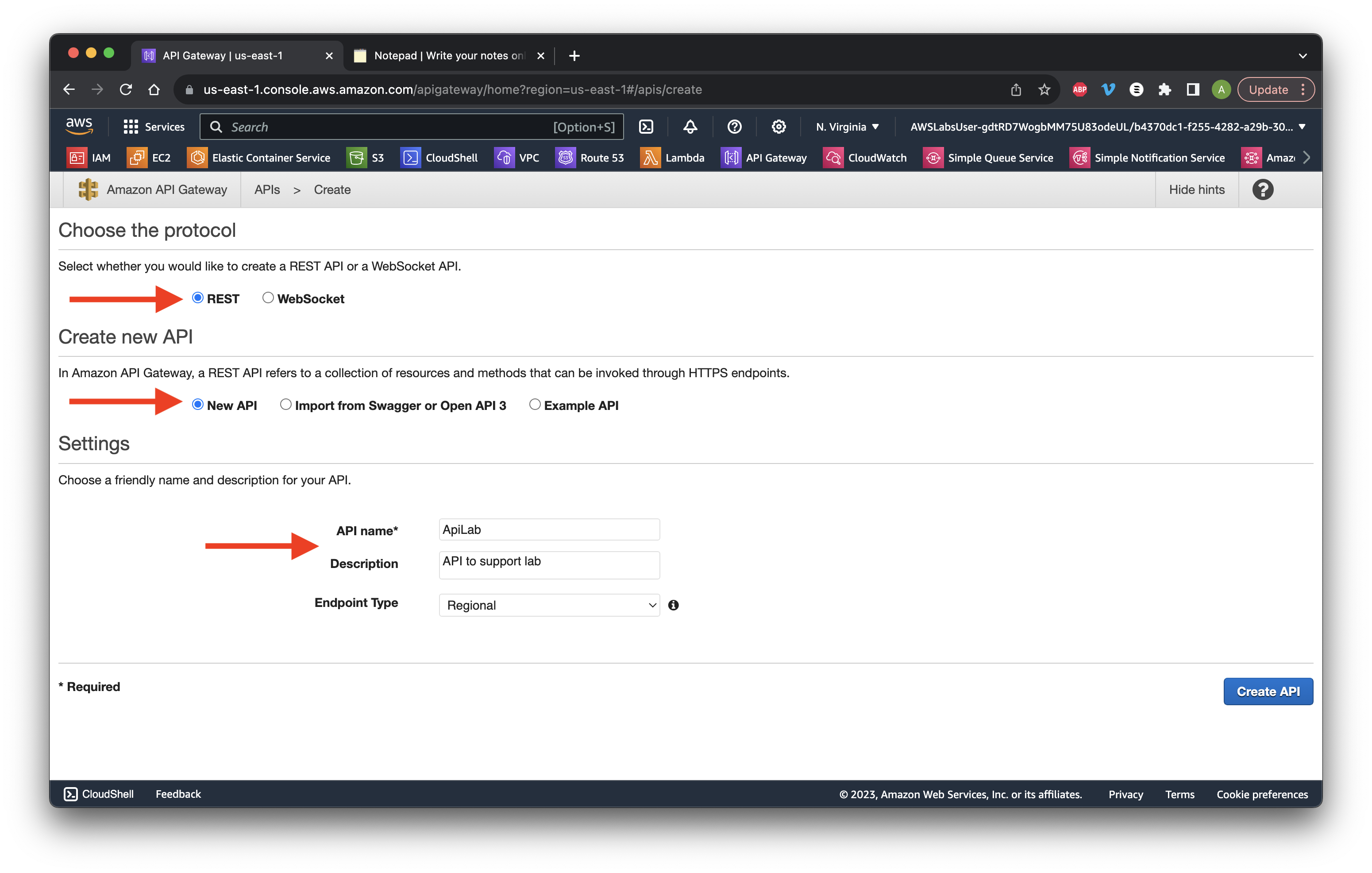This screenshot has height=873, width=1372.
Task: Open the AWS support help icon
Action: tap(734, 127)
